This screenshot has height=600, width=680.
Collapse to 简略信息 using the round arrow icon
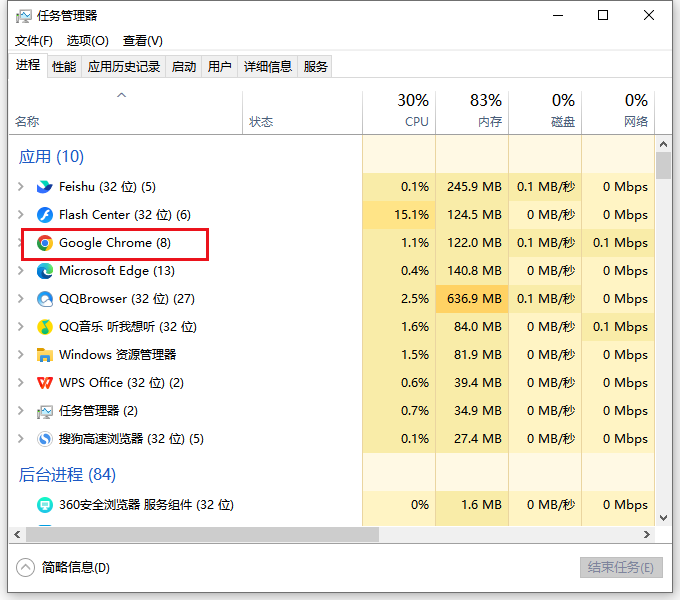[25, 567]
